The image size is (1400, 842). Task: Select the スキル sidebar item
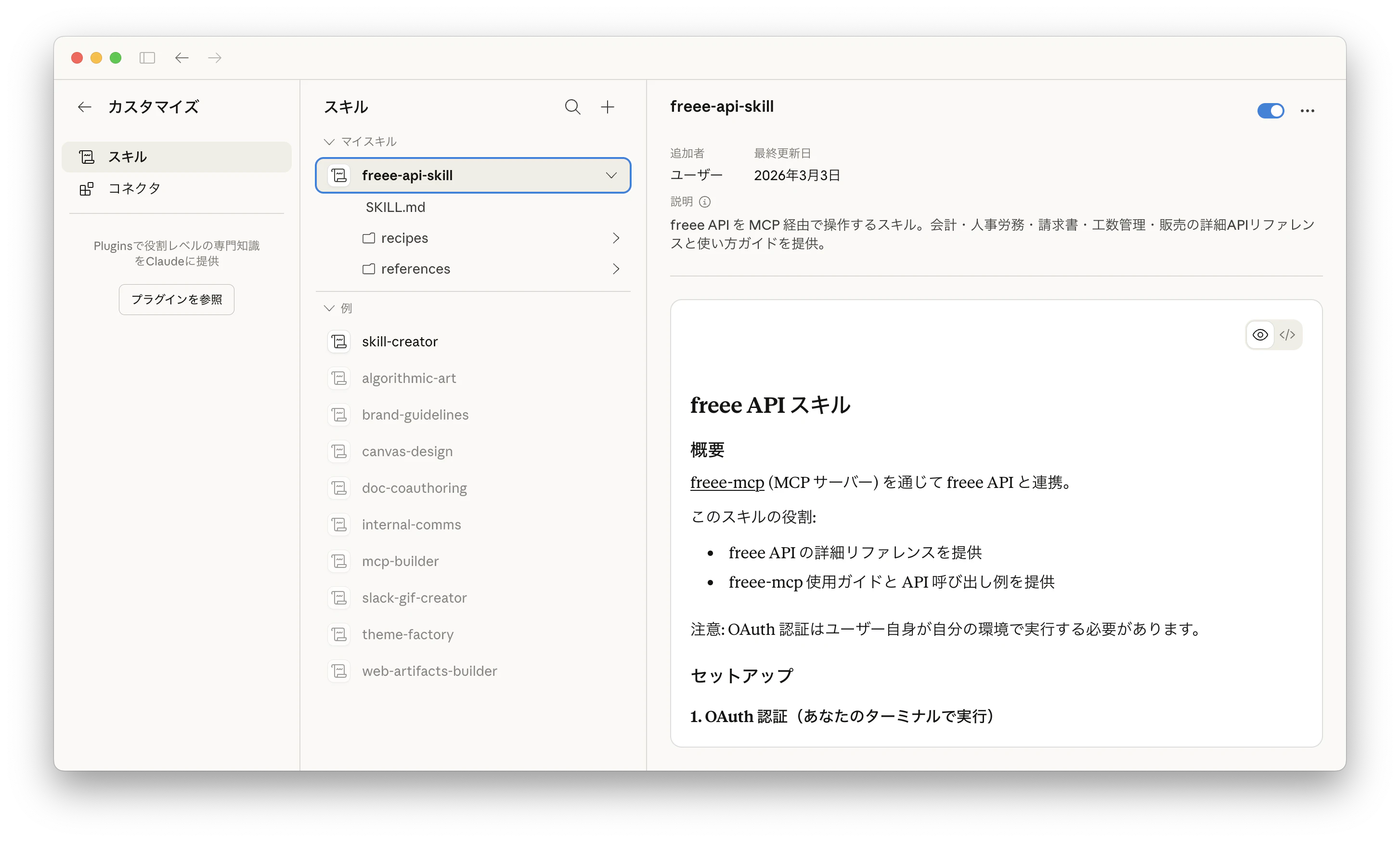(x=128, y=157)
